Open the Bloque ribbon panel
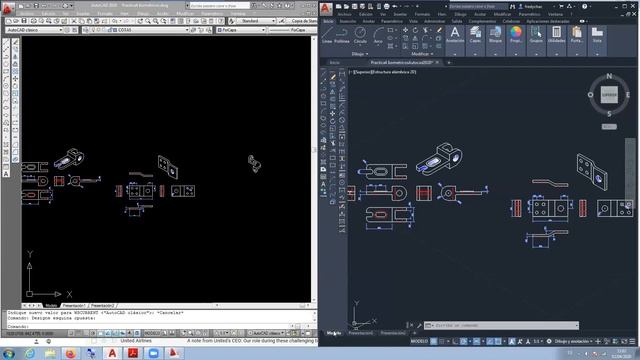Viewport: 640px width, 360px height. coord(495,40)
